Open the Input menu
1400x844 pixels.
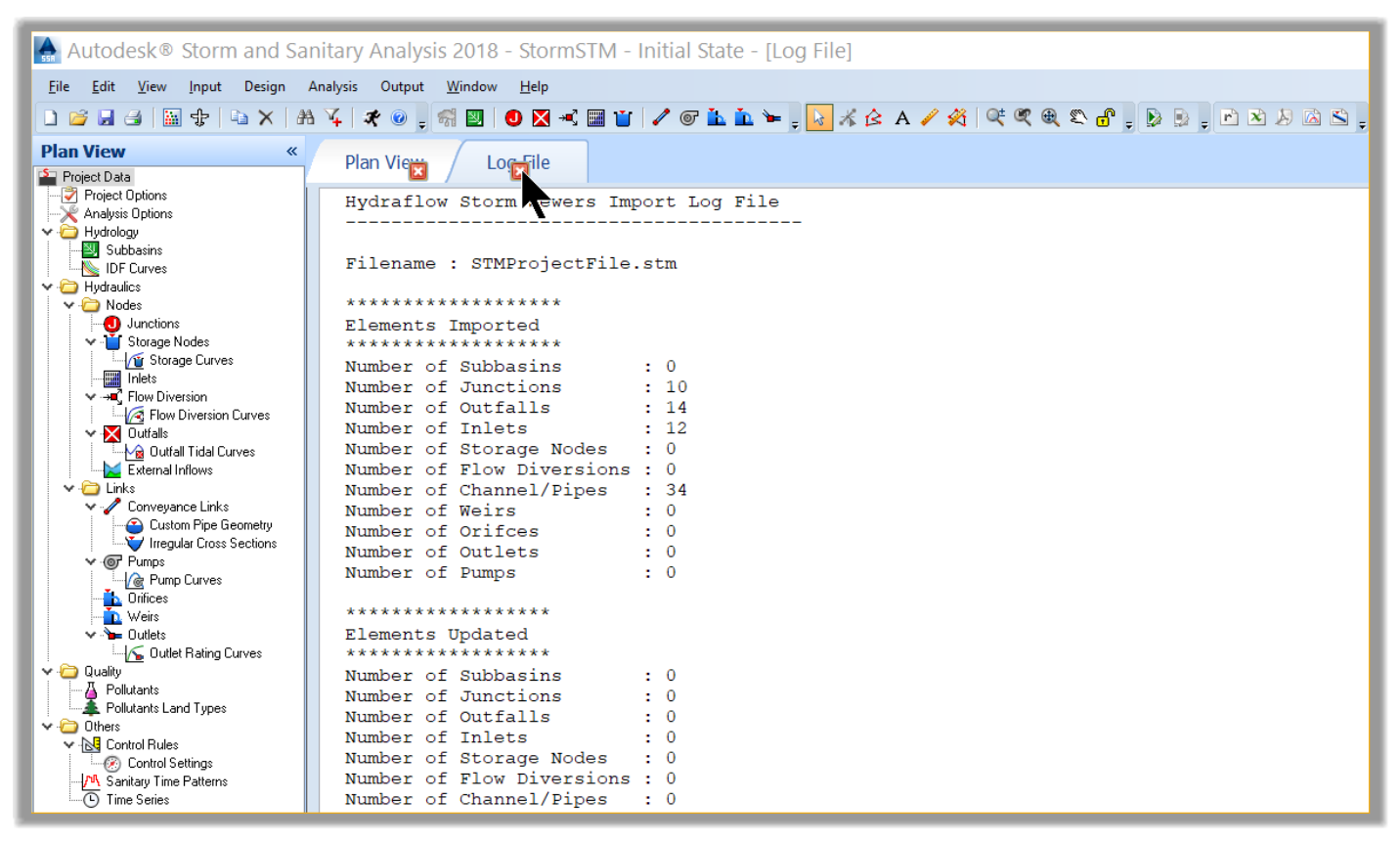tap(205, 86)
